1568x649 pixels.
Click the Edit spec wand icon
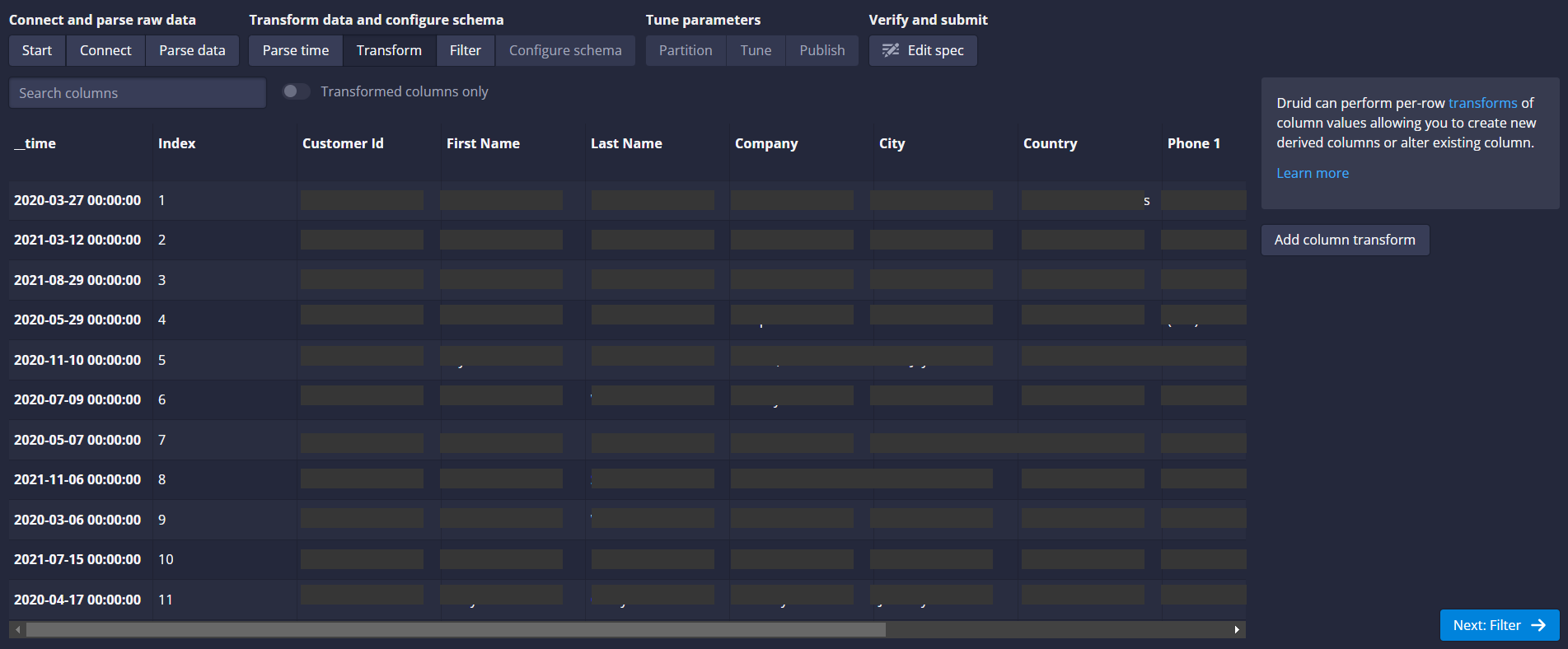891,50
